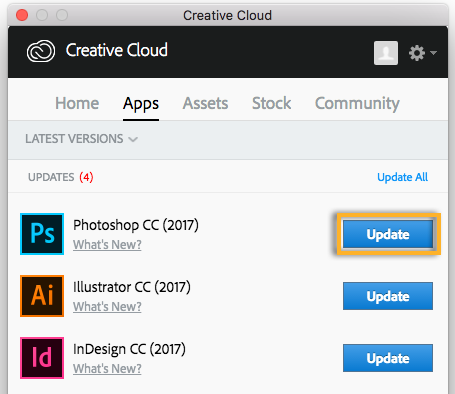Open What's New for InDesign
Viewport: 455px width, 394px height.
pos(107,369)
